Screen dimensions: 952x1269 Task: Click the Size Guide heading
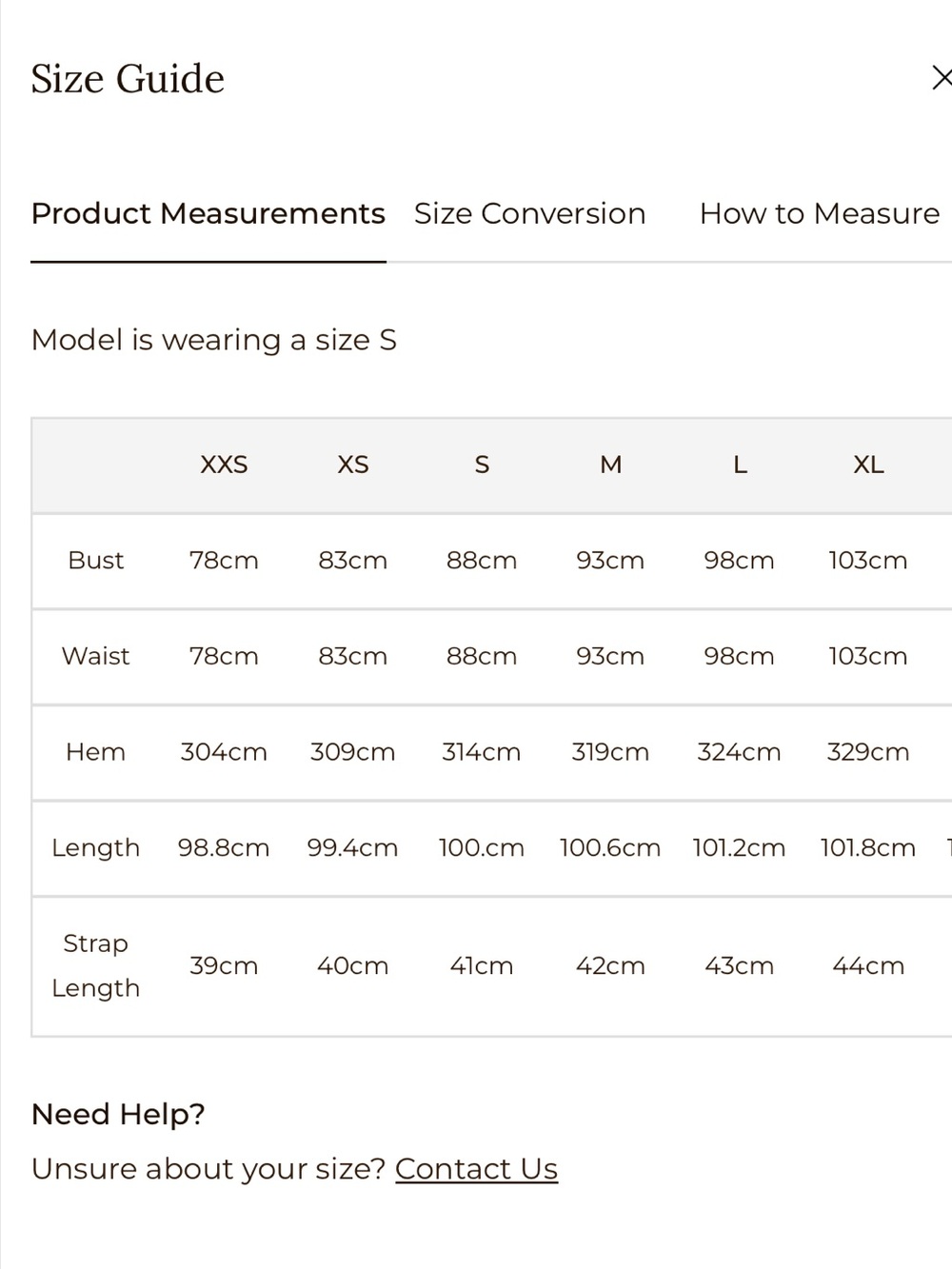point(128,79)
